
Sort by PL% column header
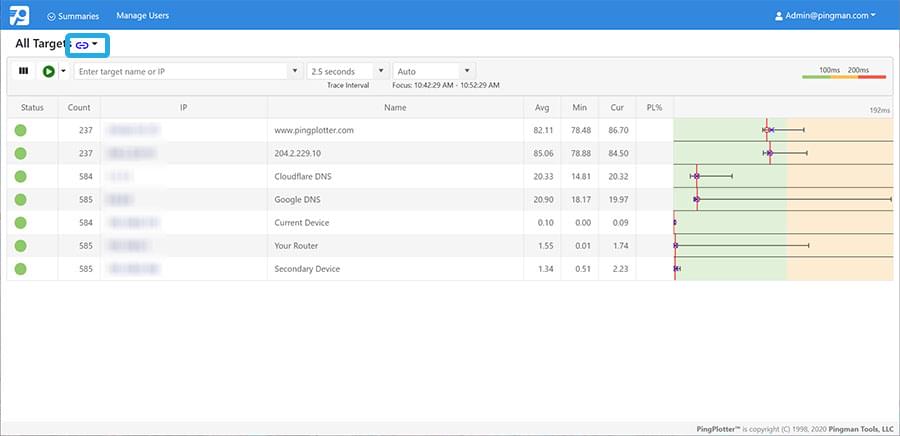(x=654, y=107)
